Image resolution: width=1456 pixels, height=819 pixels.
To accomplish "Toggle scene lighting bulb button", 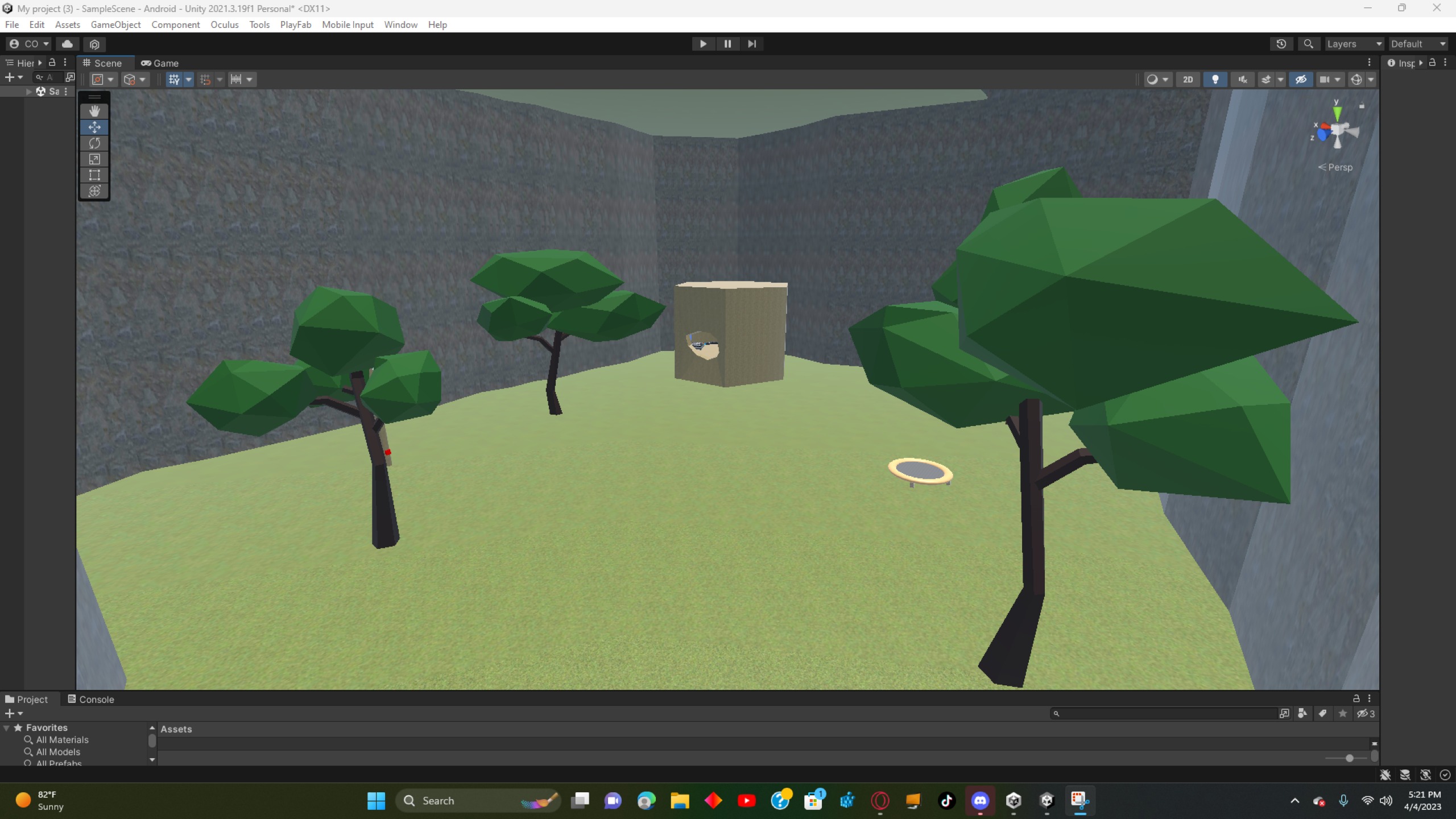I will coord(1215,80).
